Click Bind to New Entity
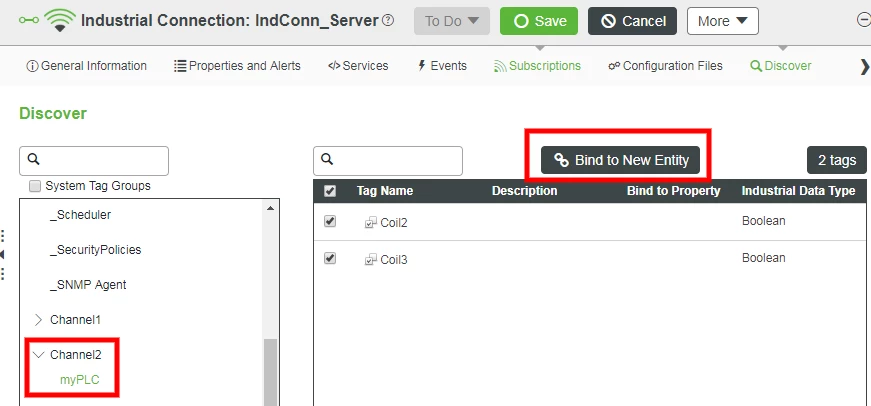The height and width of the screenshot is (406, 871). click(620, 161)
